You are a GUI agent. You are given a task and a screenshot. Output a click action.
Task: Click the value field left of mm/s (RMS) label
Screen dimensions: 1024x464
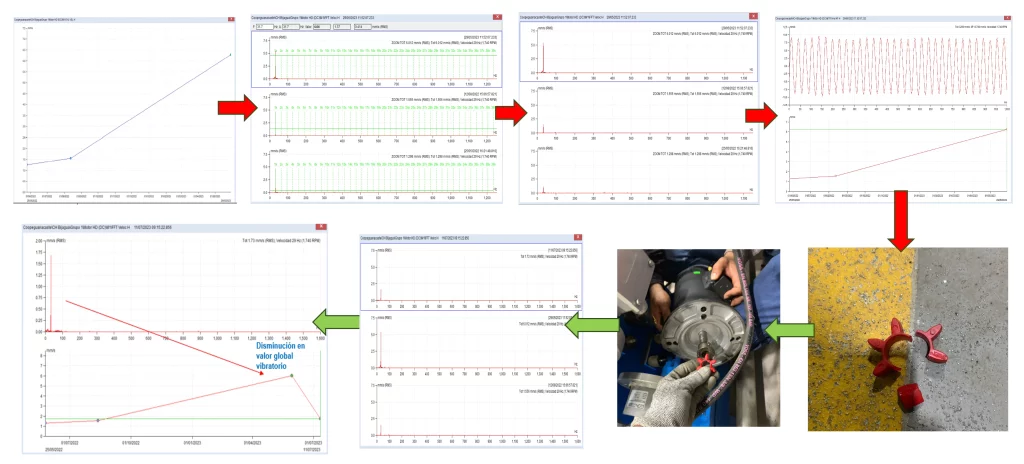pos(363,27)
